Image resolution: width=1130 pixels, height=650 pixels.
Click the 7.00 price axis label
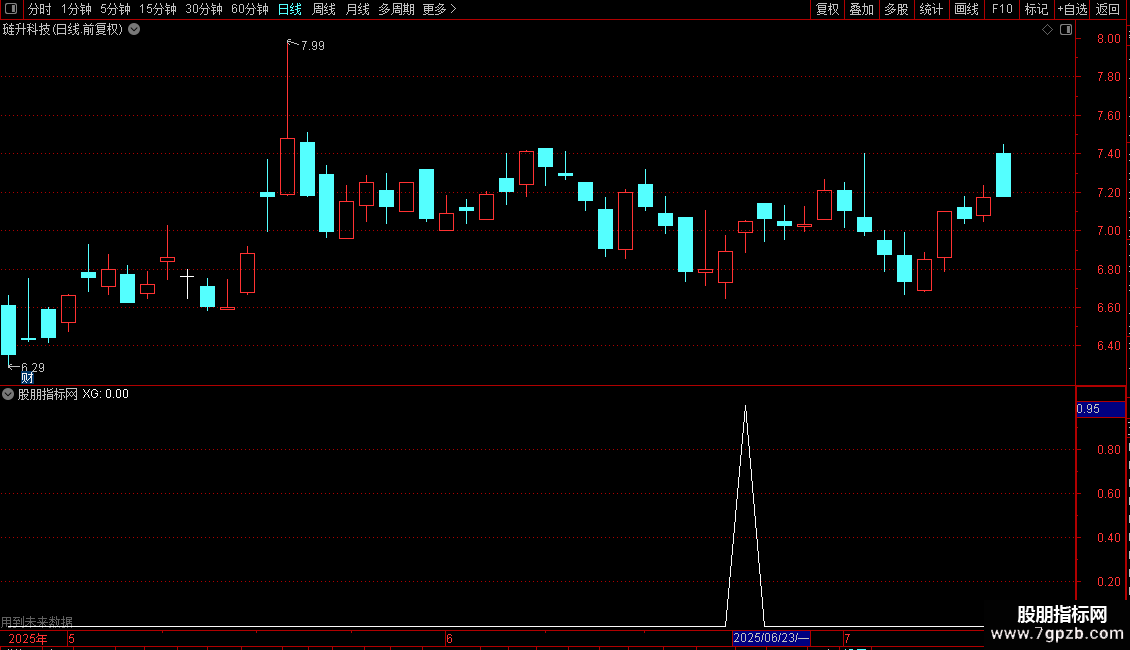coord(1108,231)
